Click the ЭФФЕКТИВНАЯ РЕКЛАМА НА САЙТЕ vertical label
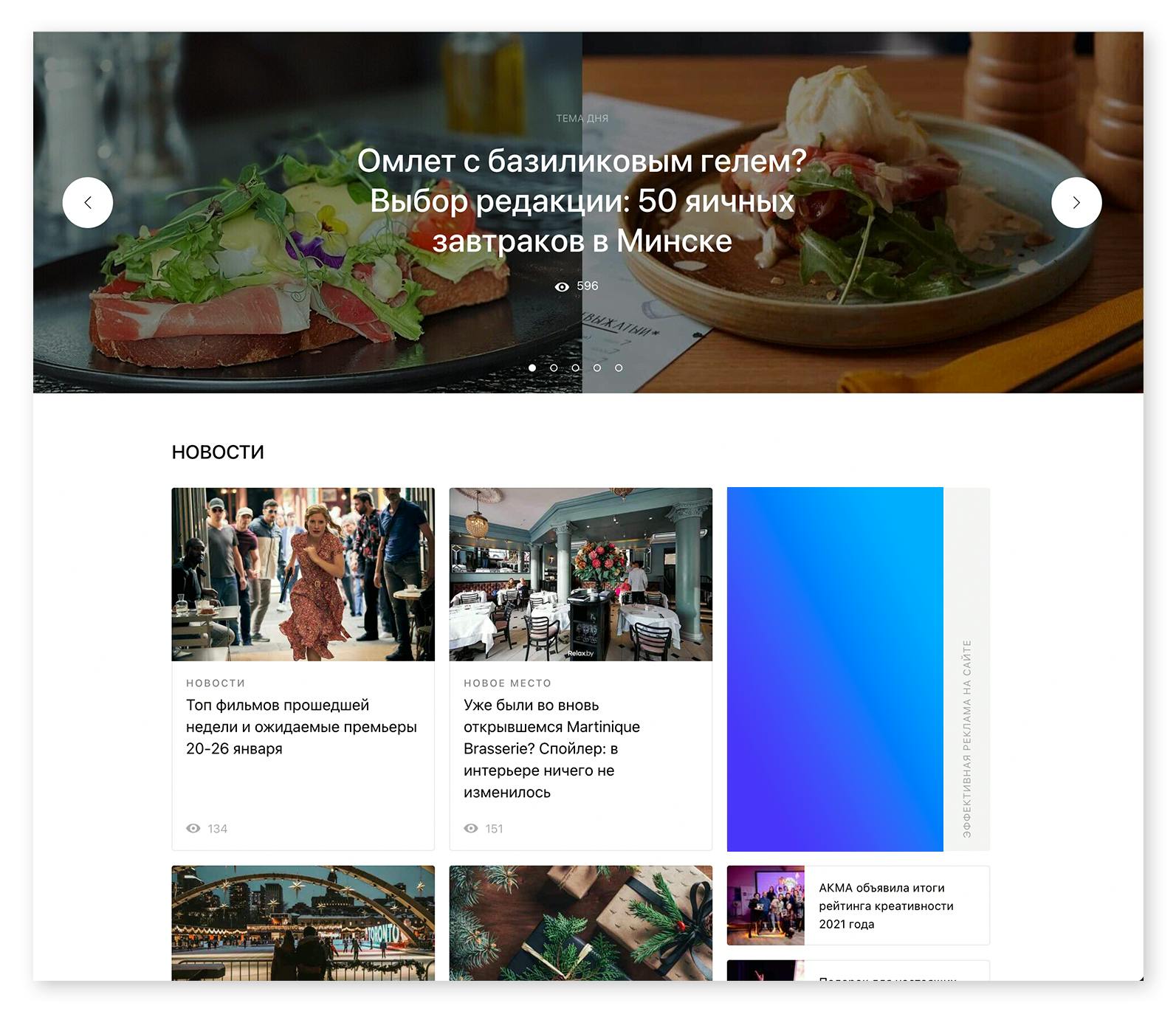 [x=967, y=738]
